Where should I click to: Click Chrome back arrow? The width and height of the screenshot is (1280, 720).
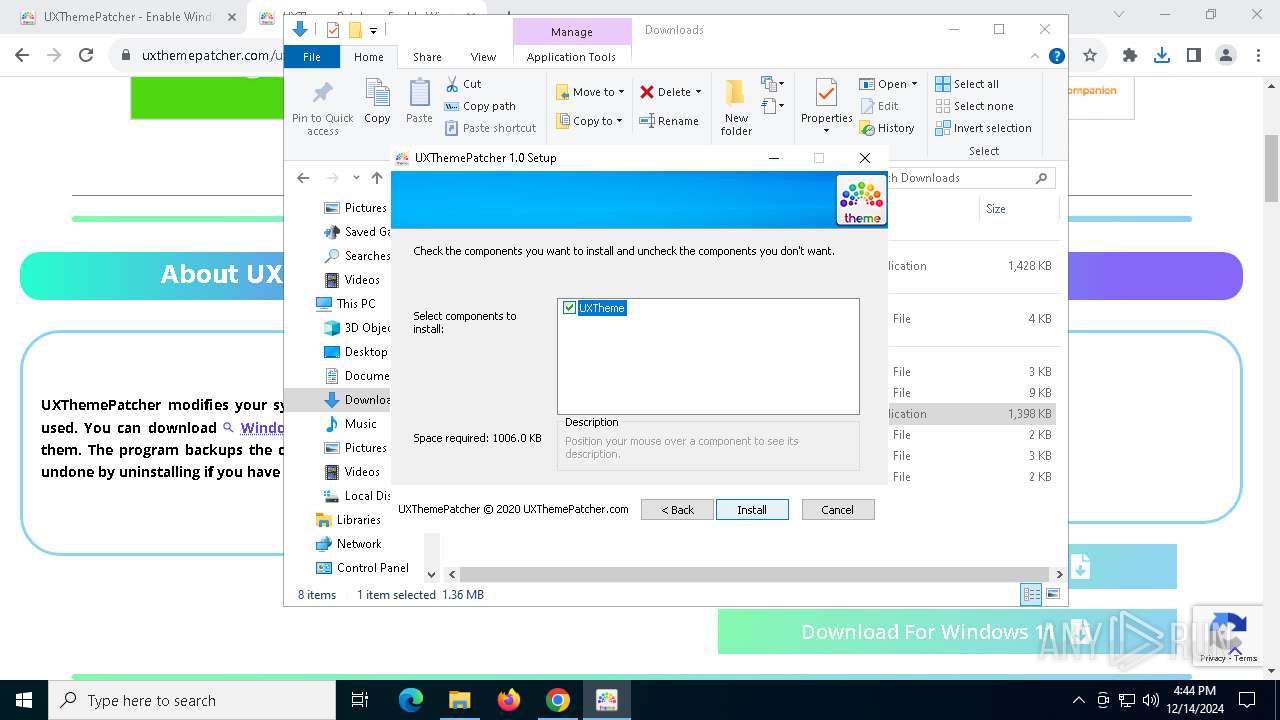tap(22, 56)
